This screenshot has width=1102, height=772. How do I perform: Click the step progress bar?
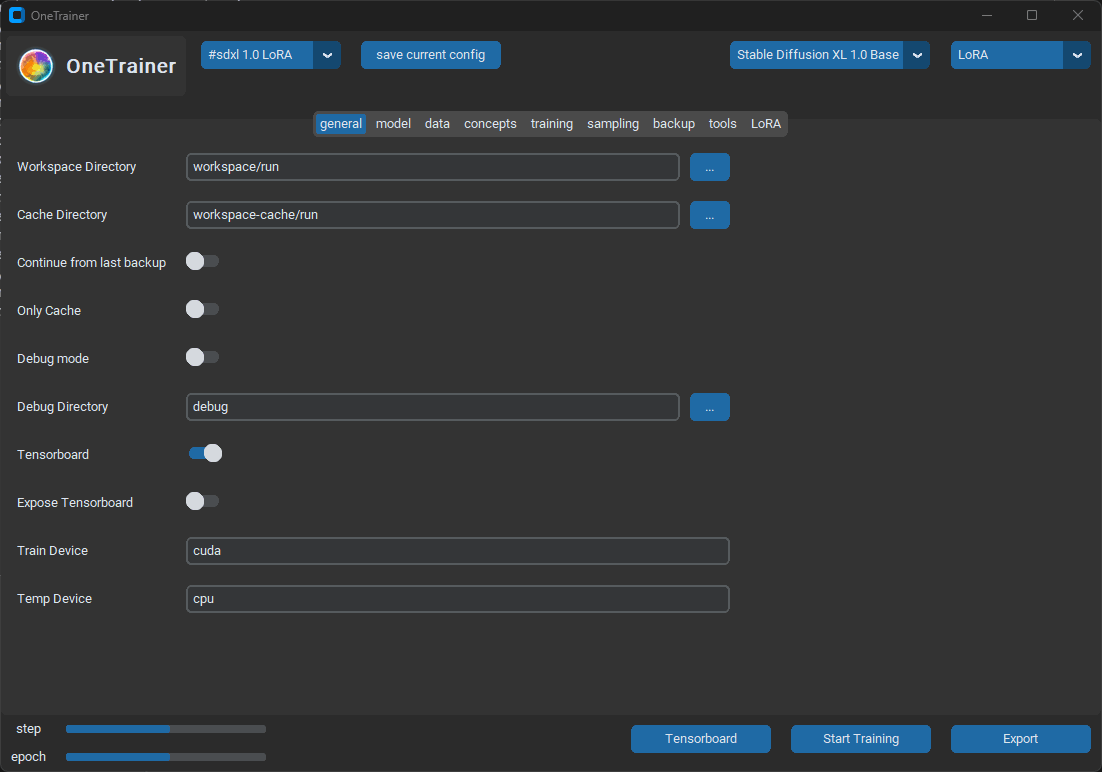[165, 729]
